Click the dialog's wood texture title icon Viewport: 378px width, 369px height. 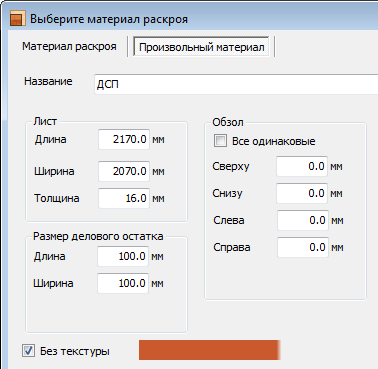(x=17, y=19)
